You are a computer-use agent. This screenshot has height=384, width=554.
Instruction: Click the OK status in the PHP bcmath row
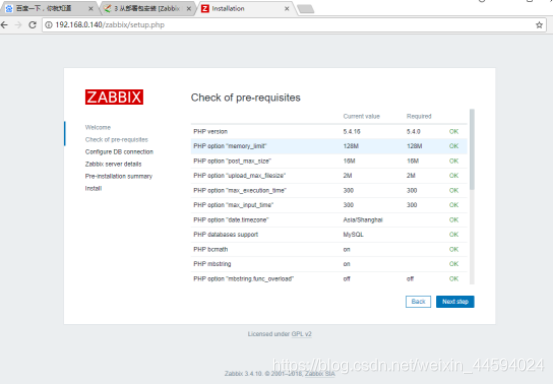tap(454, 249)
